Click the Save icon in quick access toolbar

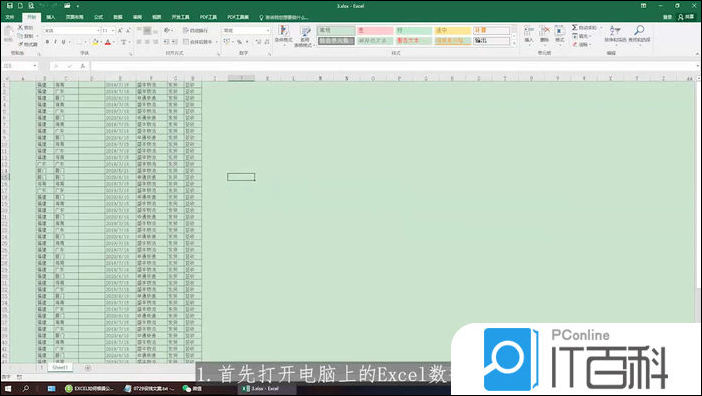[9, 6]
